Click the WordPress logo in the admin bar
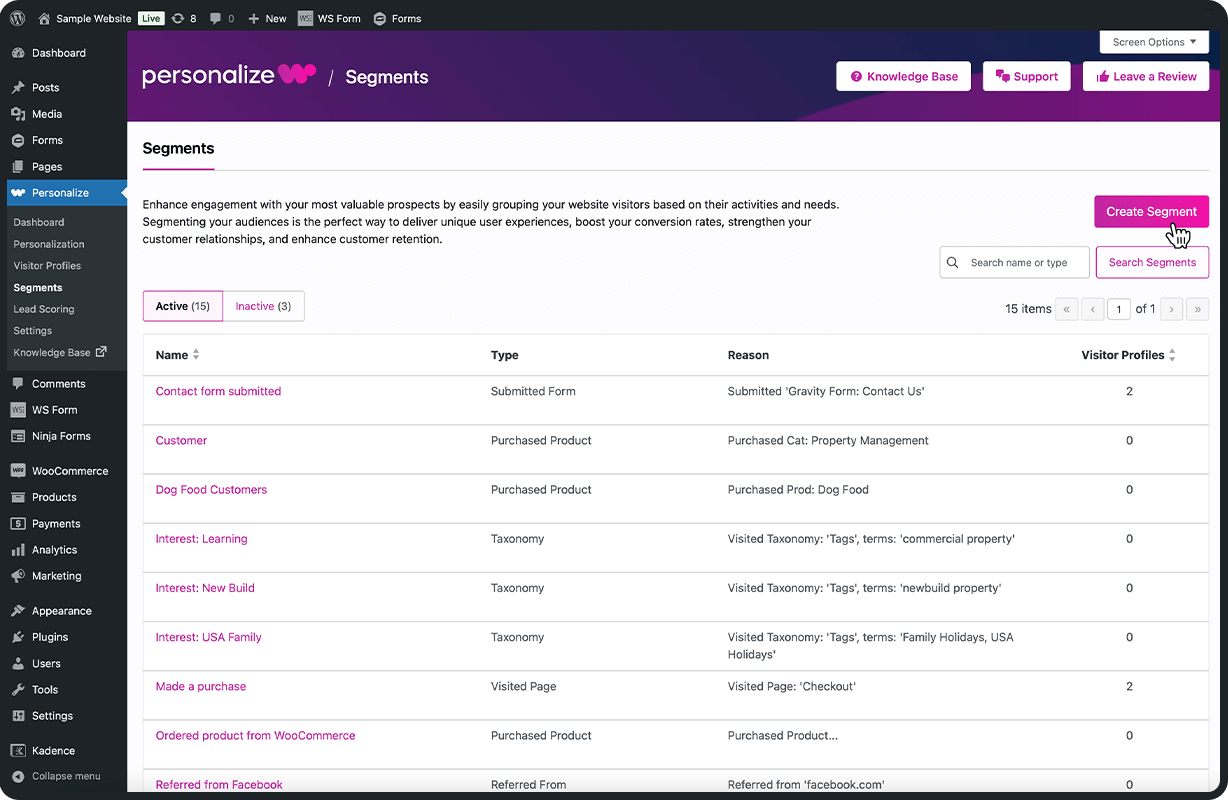Screen dimensions: 1228x800 [x=16, y=17]
